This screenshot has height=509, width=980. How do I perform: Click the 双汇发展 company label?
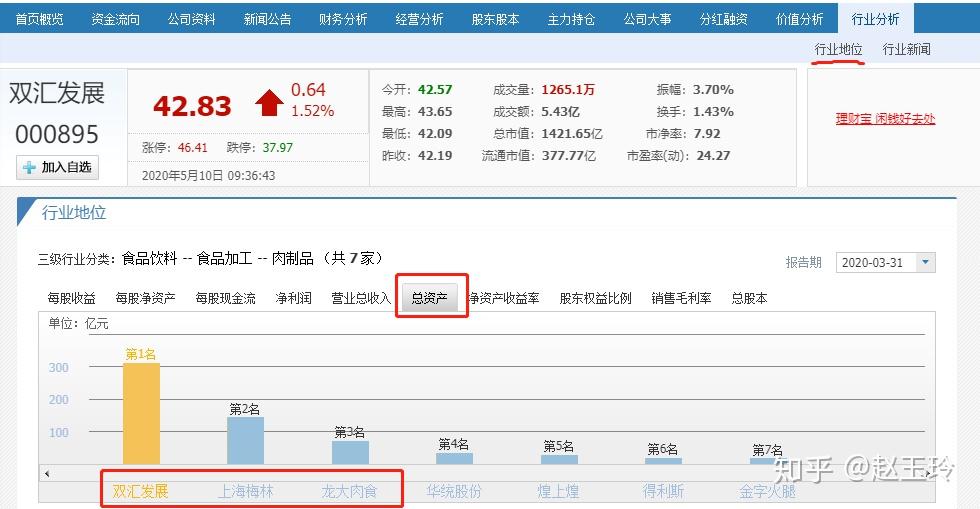click(x=141, y=491)
